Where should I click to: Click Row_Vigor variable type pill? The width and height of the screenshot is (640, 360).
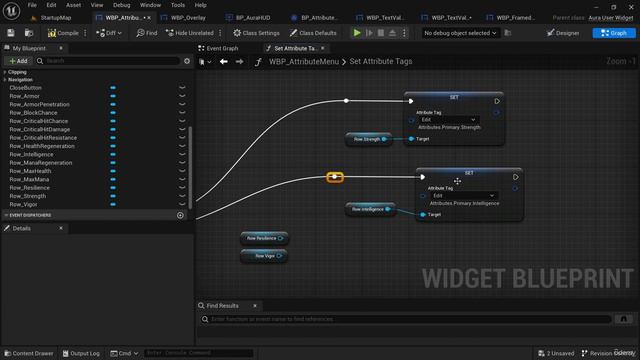pos(113,204)
